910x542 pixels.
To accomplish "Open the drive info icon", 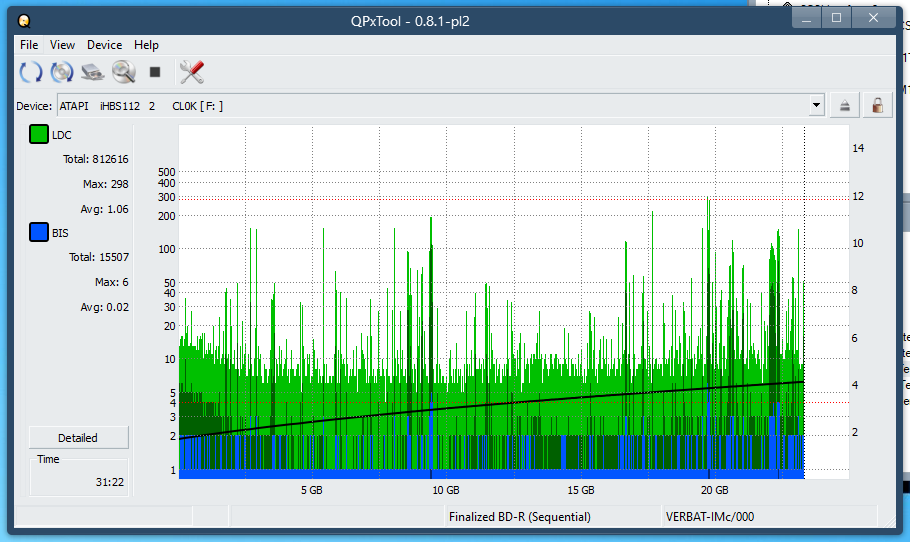I will point(93,72).
